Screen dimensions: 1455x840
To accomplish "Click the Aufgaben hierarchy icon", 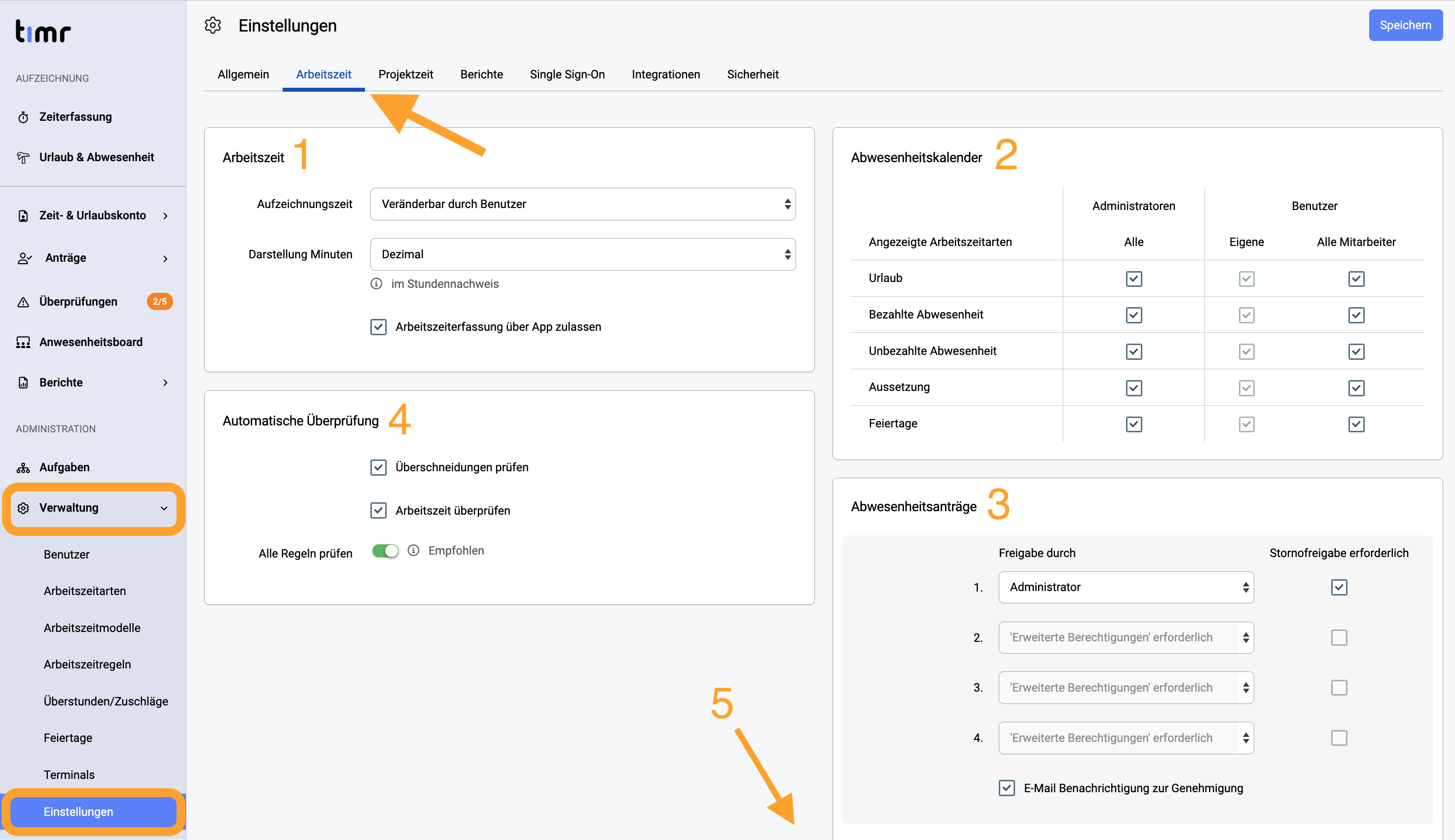I will click(23, 467).
